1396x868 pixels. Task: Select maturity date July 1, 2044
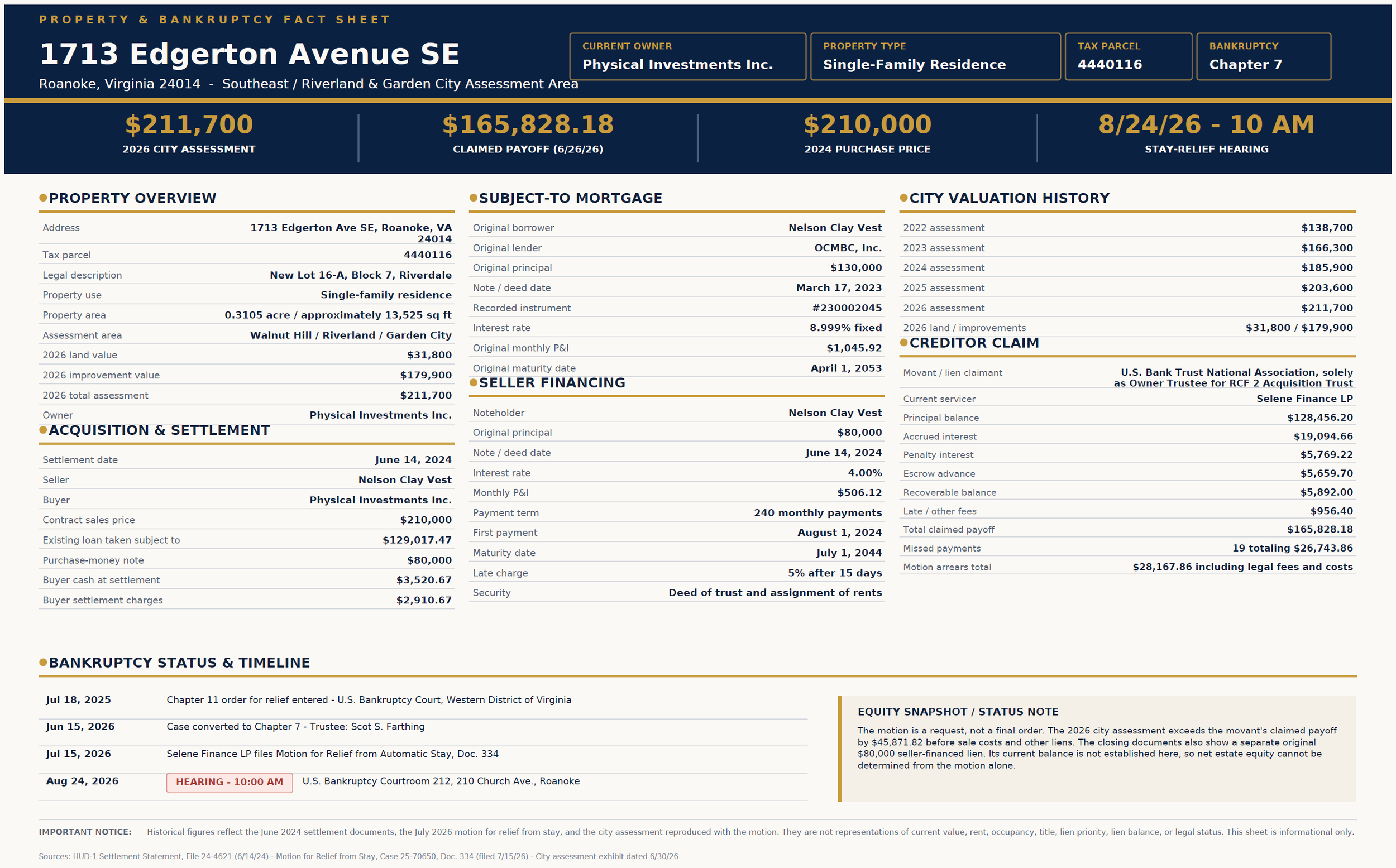[849, 553]
